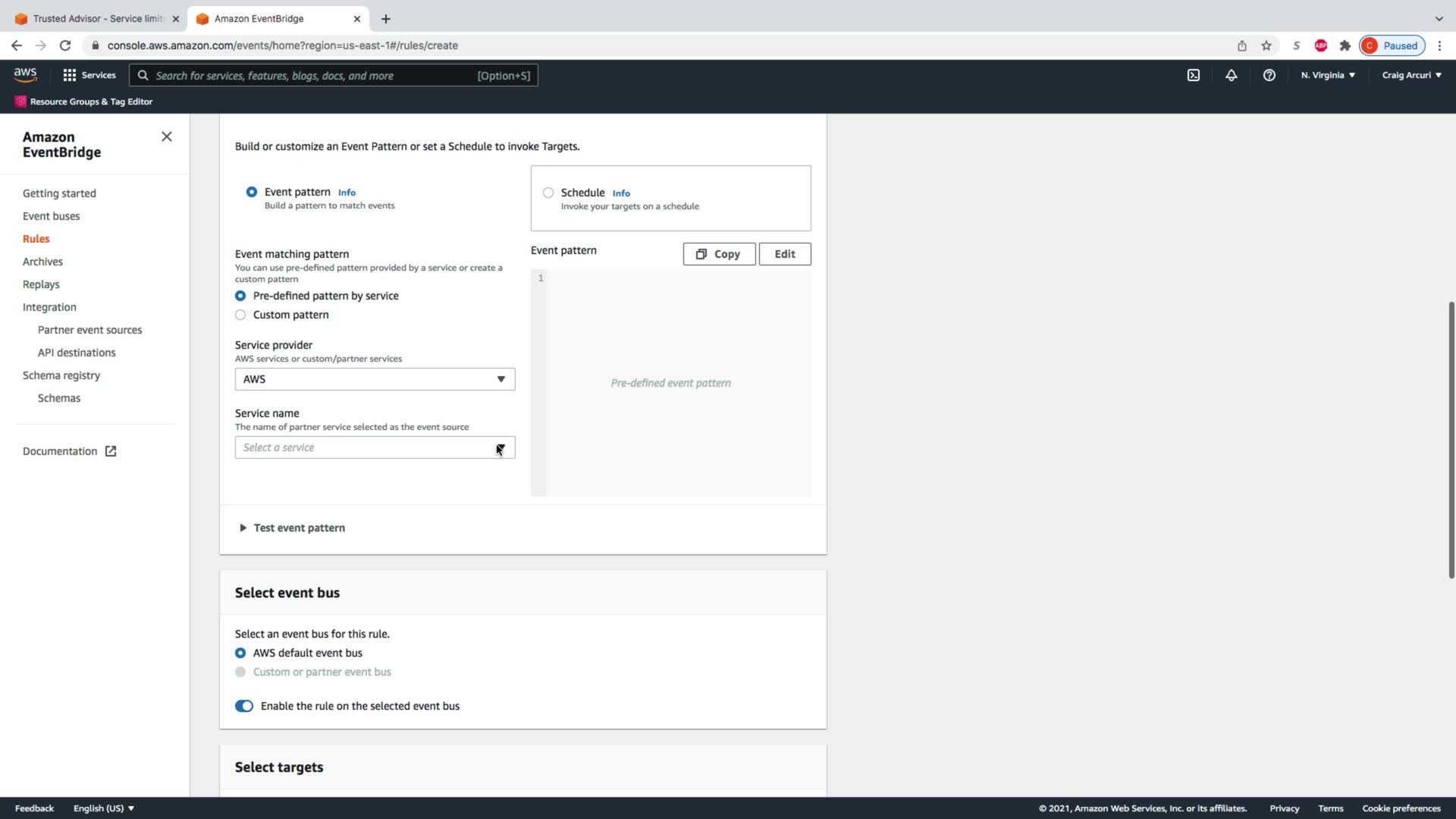
Task: Open Archives in the sidebar
Action: coord(42,262)
